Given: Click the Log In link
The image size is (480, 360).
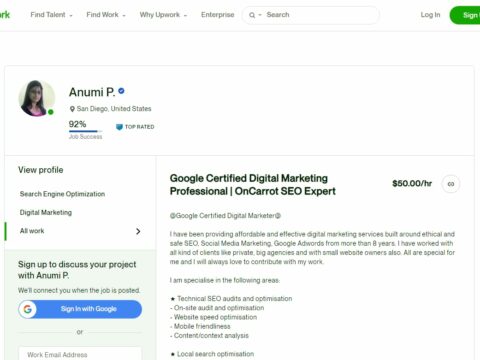Looking at the screenshot, I should coord(430,15).
